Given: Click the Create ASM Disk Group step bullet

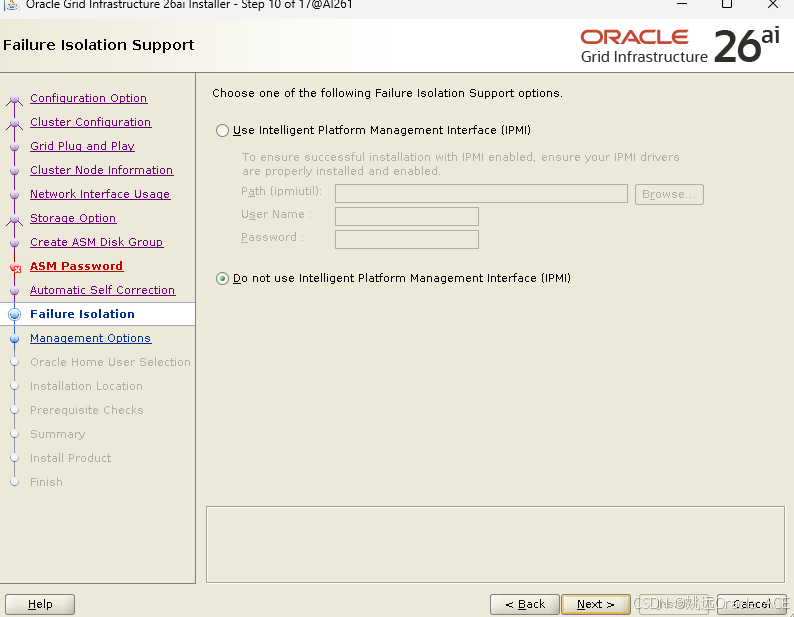Looking at the screenshot, I should [x=15, y=243].
